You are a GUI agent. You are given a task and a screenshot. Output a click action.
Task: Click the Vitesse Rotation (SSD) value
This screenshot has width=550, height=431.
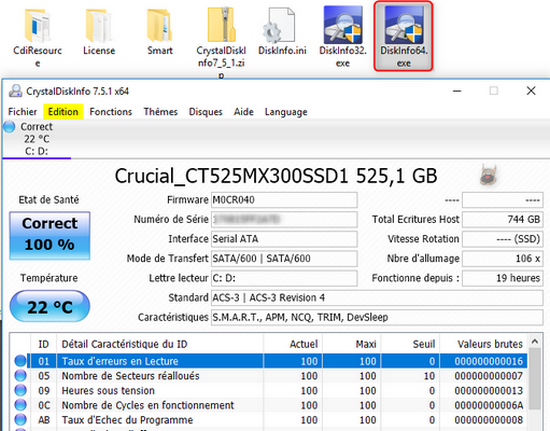[x=503, y=239]
